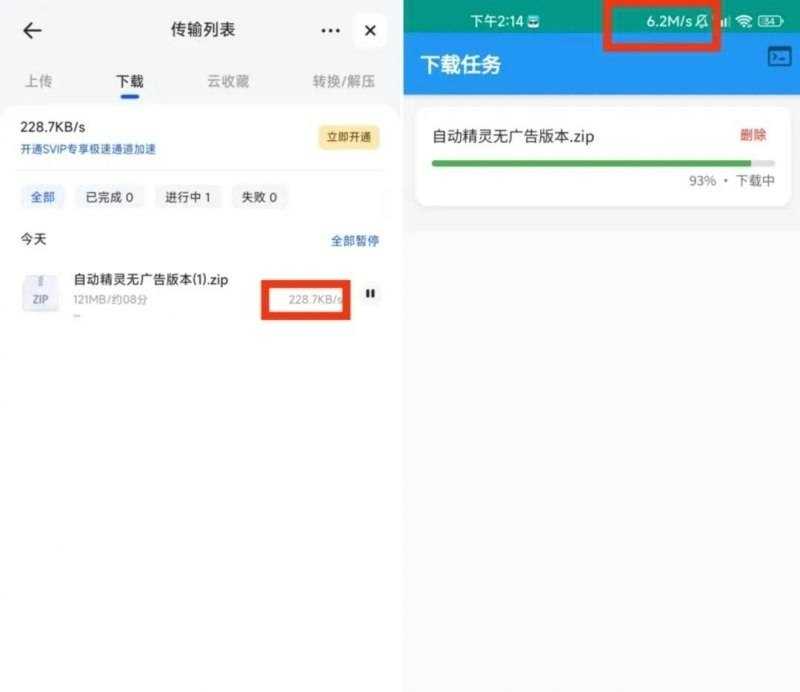Filter by 全部 chip
The image size is (800, 692).
42,197
